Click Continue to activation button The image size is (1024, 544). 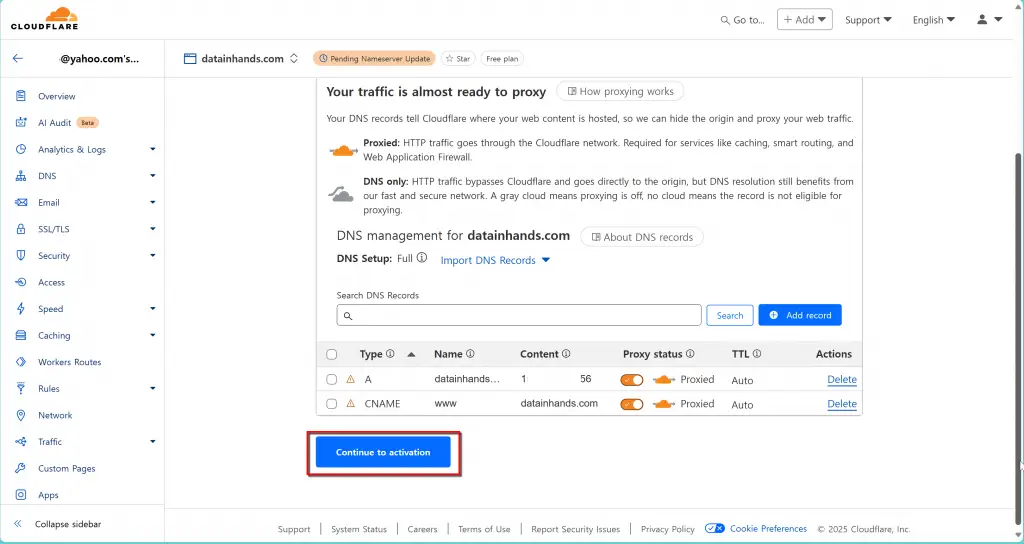coord(383,452)
